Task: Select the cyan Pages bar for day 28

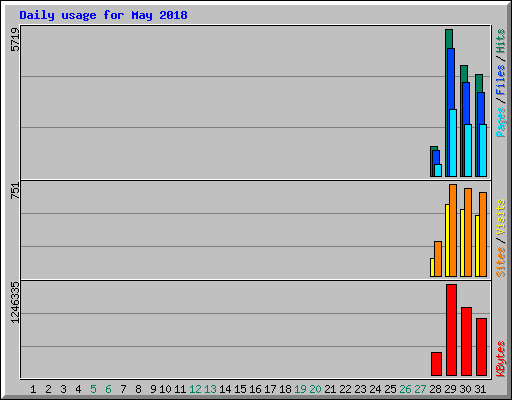Action: (x=438, y=170)
